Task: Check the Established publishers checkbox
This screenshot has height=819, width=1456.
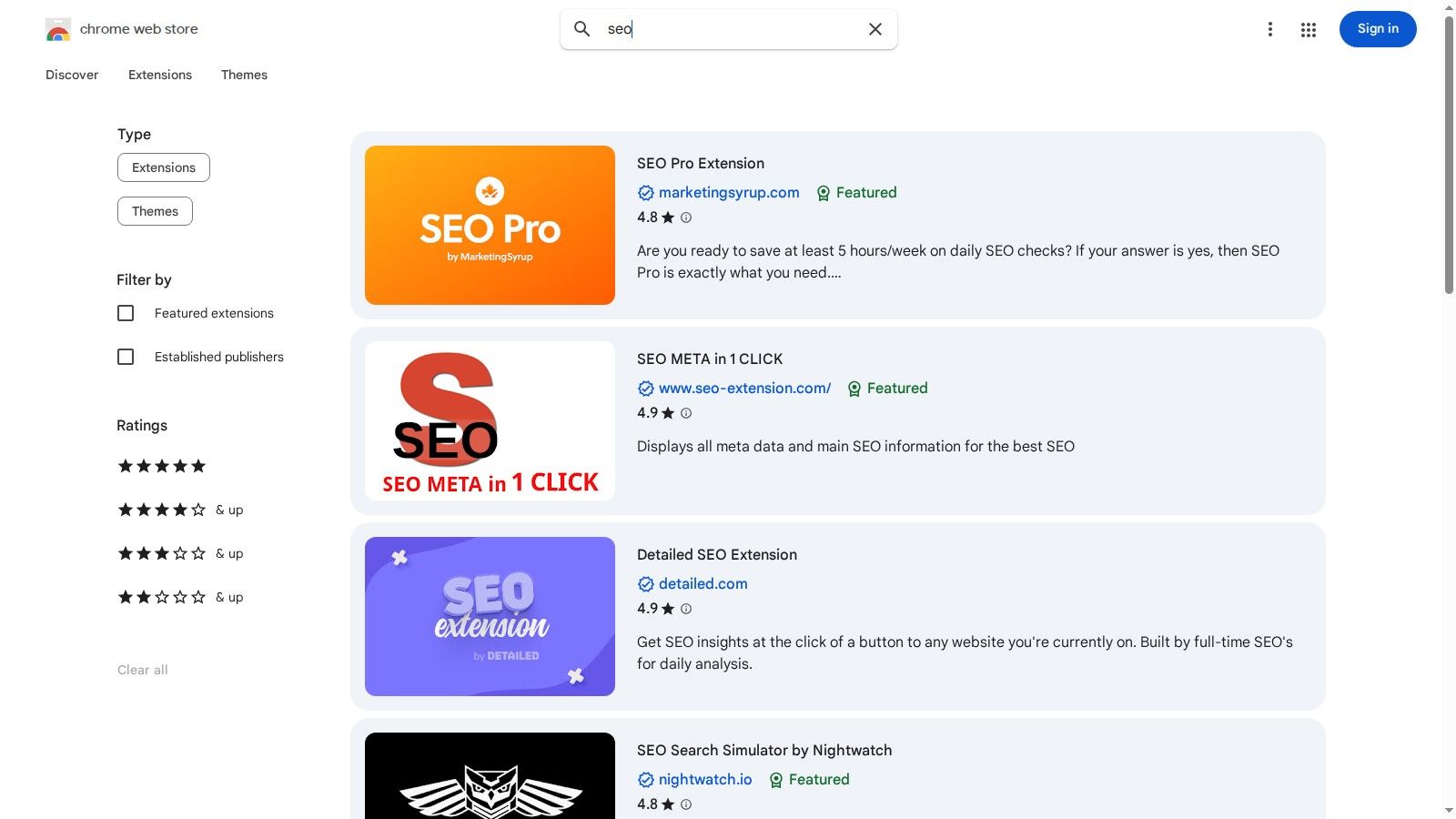Action: 125,357
